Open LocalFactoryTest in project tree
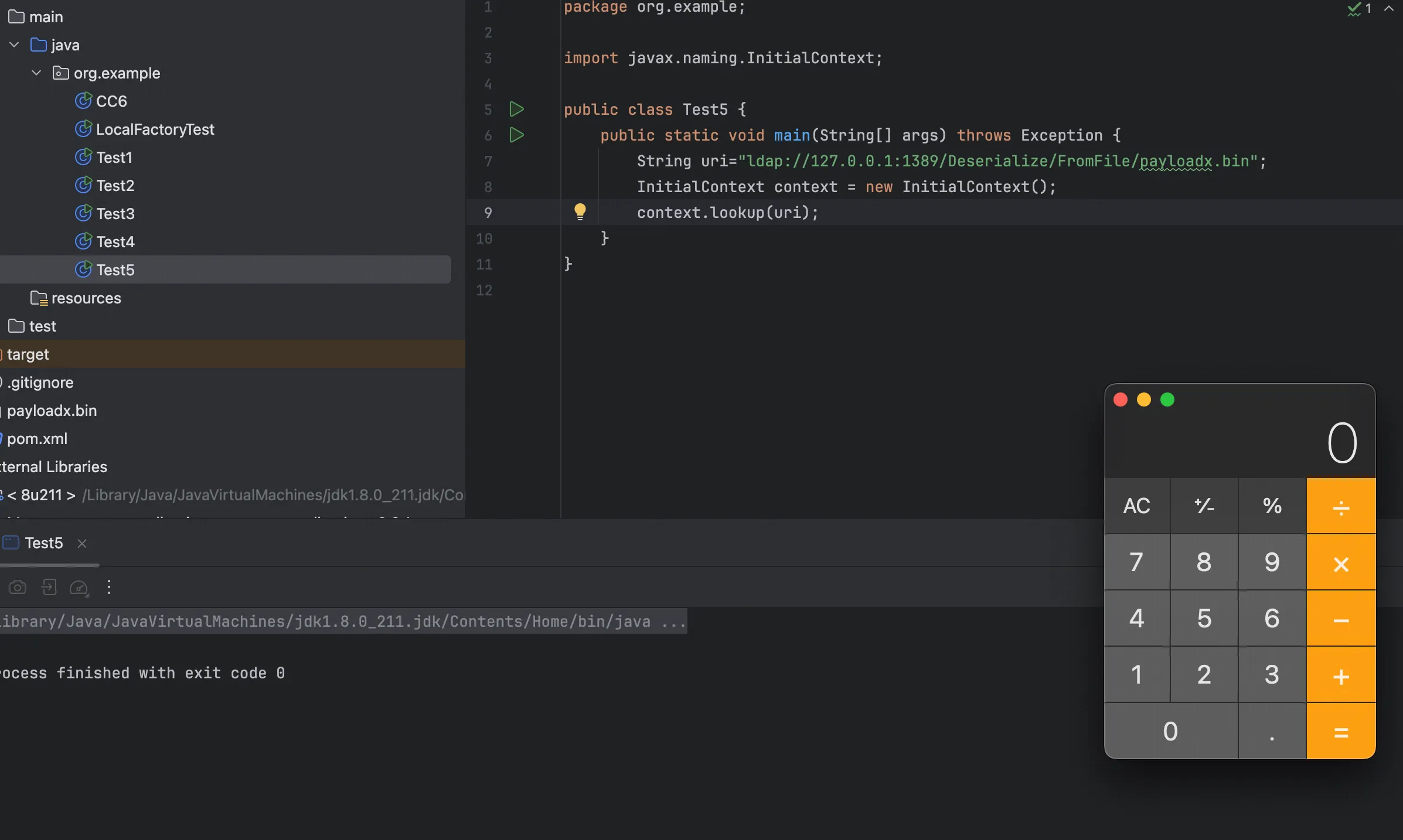The width and height of the screenshot is (1403, 840). [155, 129]
